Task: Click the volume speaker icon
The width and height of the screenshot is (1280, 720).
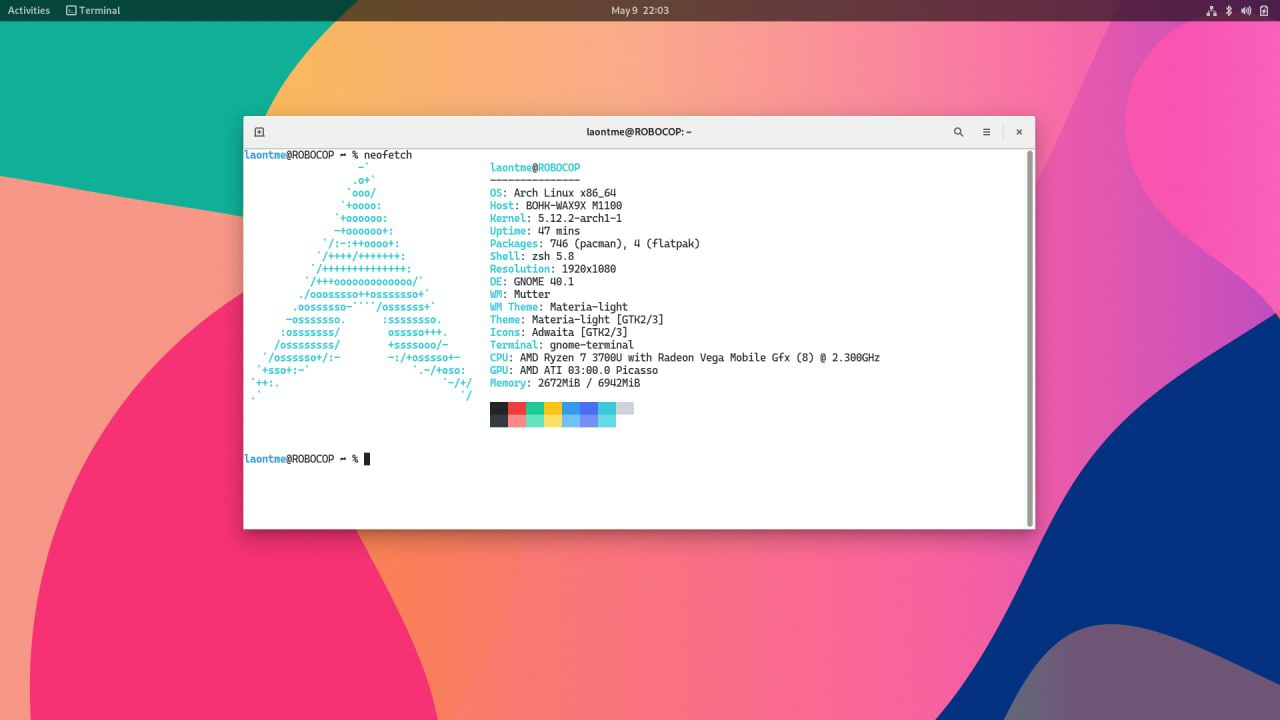Action: (x=1246, y=10)
